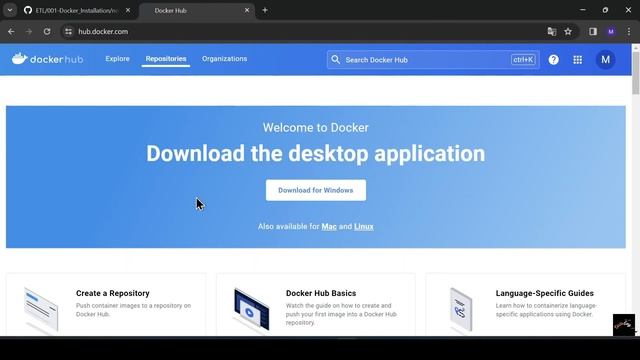The height and width of the screenshot is (360, 640).
Task: Click the translate page icon
Action: point(552,31)
